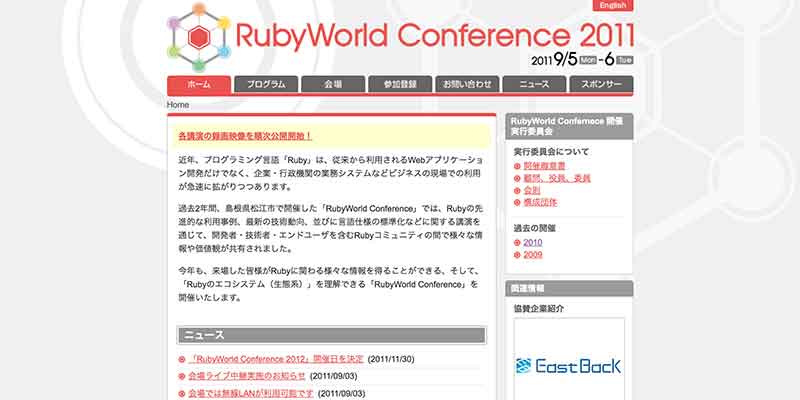This screenshot has height=400, width=800.
Task: Open the 各講演の録画映像を順次公開開始 announcement link
Action: 245,136
